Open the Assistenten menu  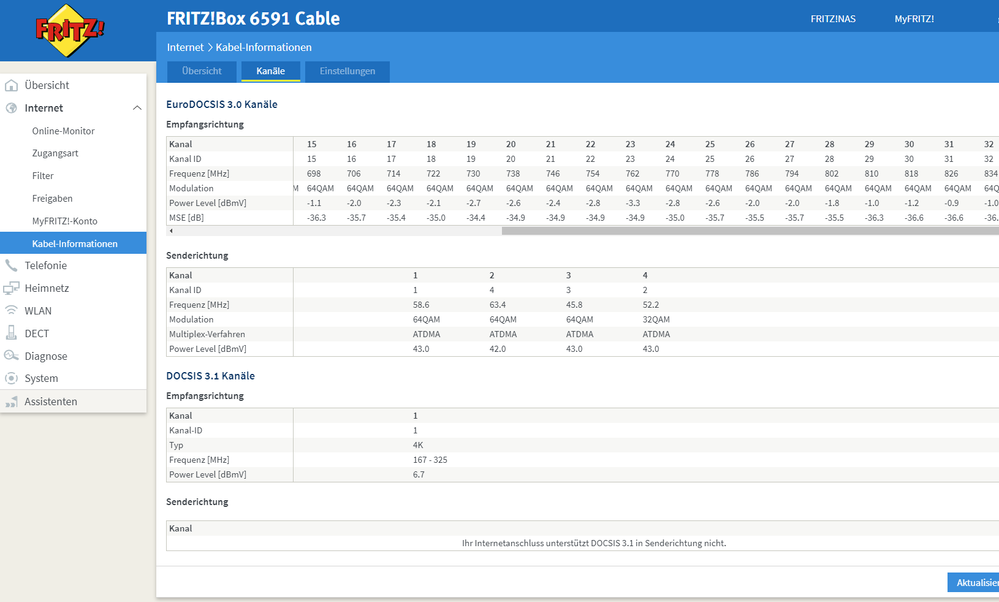click(50, 402)
